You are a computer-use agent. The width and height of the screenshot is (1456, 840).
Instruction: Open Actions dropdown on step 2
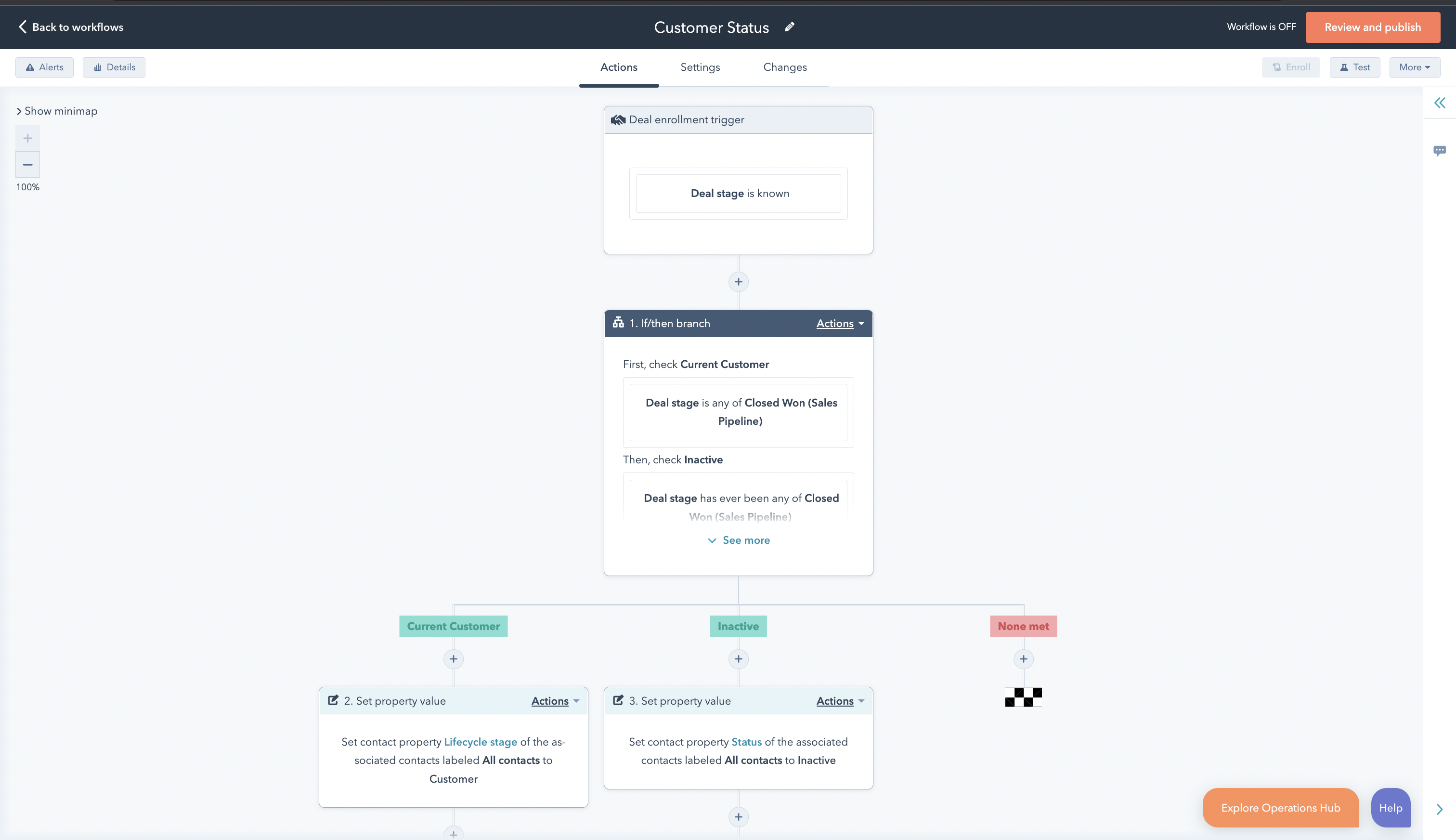[555, 701]
